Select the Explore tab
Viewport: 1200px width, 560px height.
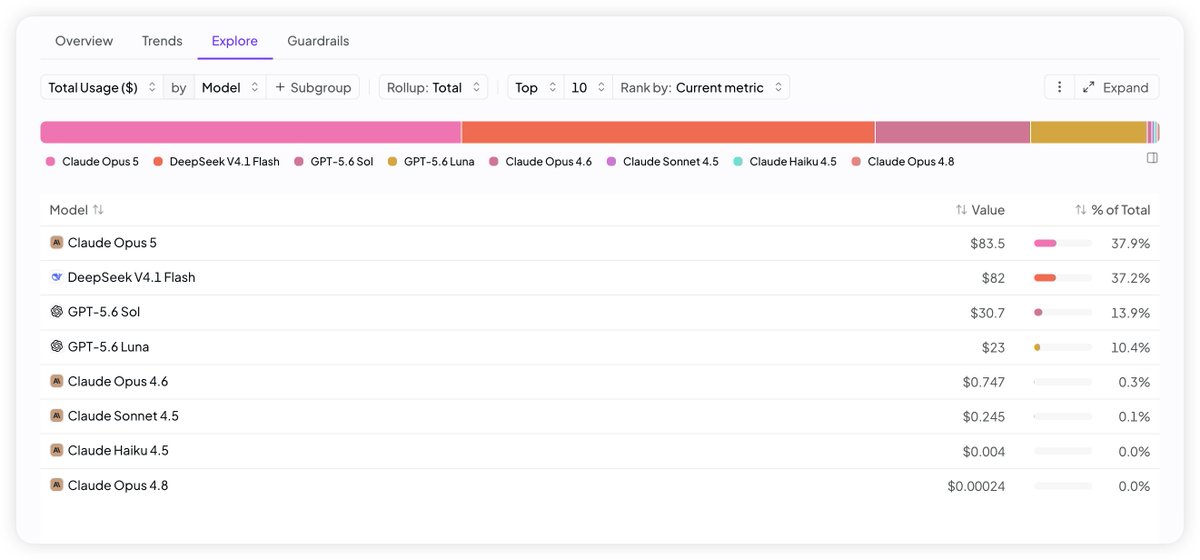pyautogui.click(x=235, y=41)
